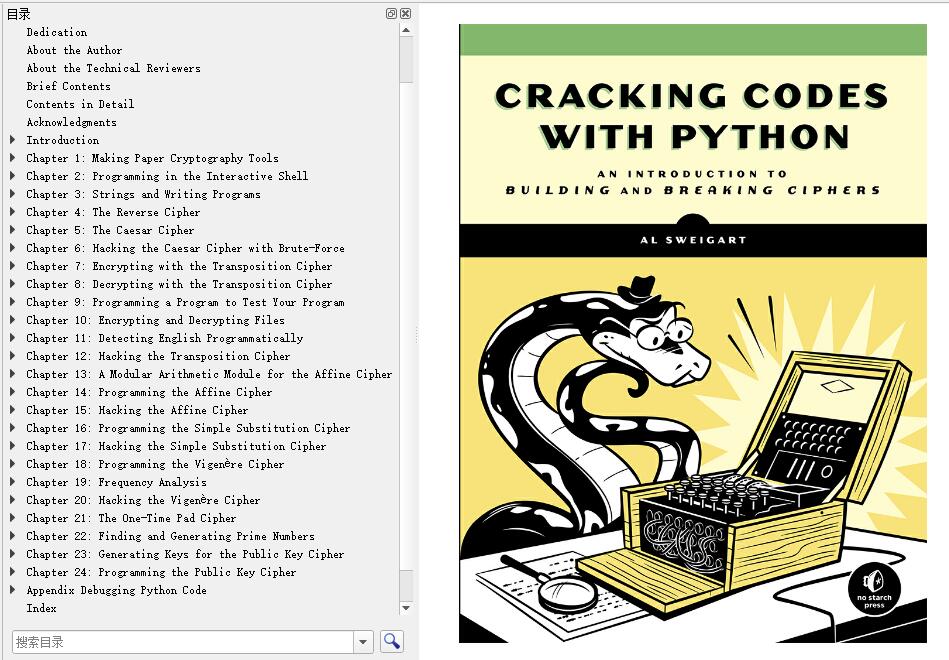Click the Cracking Codes book cover

pyautogui.click(x=693, y=333)
